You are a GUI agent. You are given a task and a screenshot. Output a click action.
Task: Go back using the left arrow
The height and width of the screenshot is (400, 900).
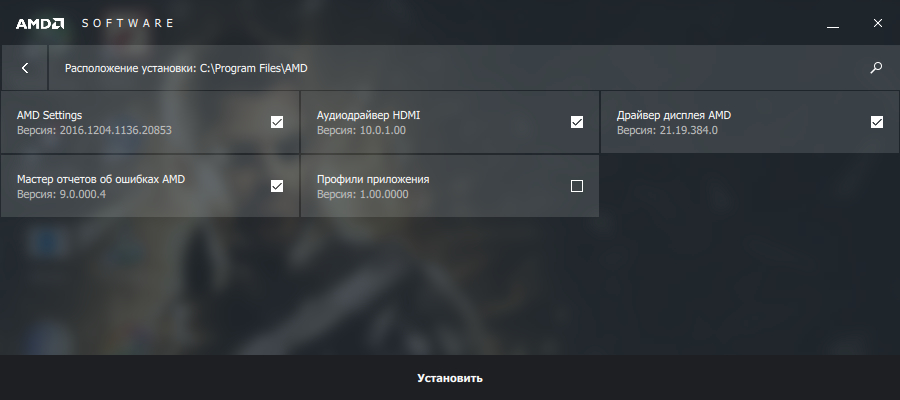[25, 68]
